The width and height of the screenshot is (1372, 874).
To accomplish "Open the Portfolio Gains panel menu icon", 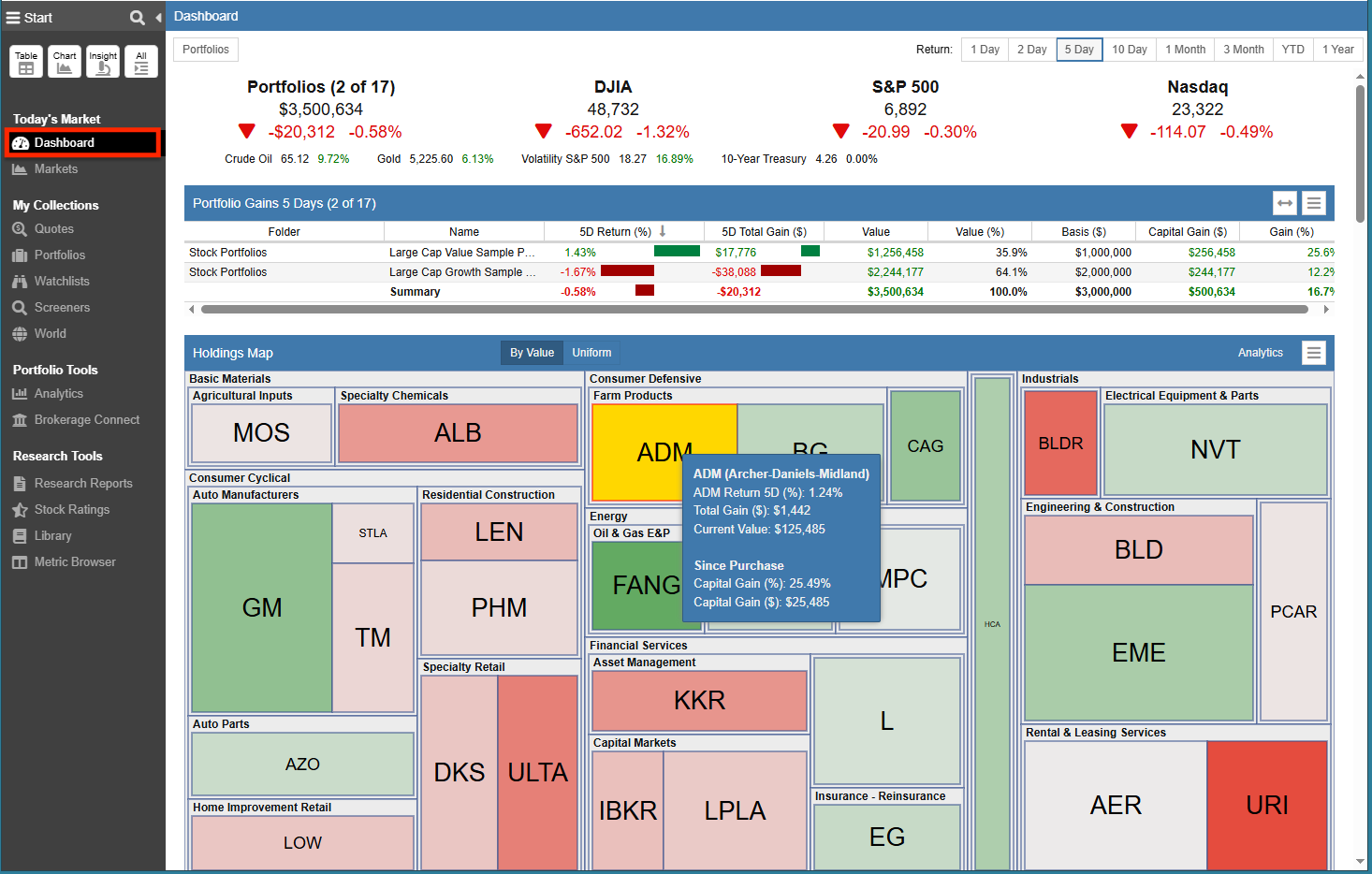I will [1314, 203].
